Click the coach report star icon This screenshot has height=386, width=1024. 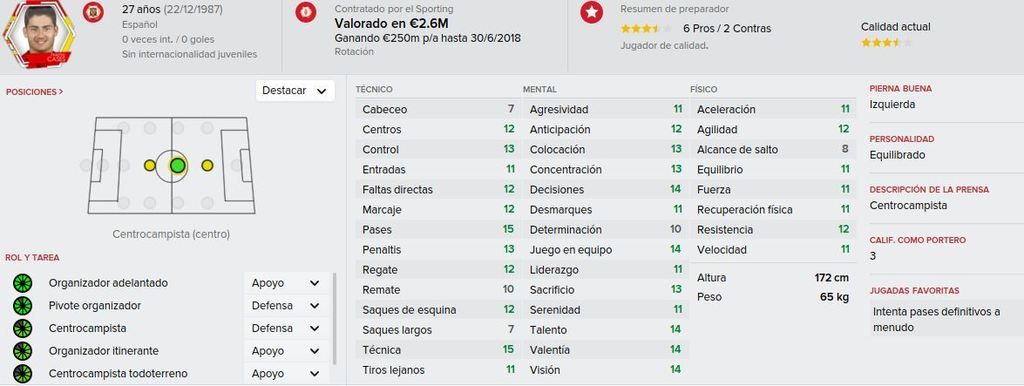point(591,12)
